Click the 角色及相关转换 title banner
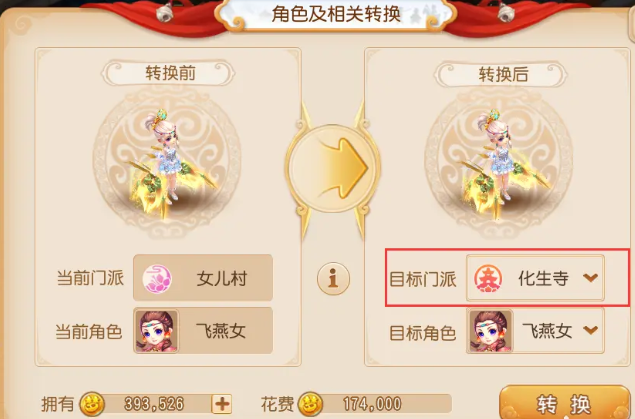Viewport: 635px width, 419px height. point(336,15)
